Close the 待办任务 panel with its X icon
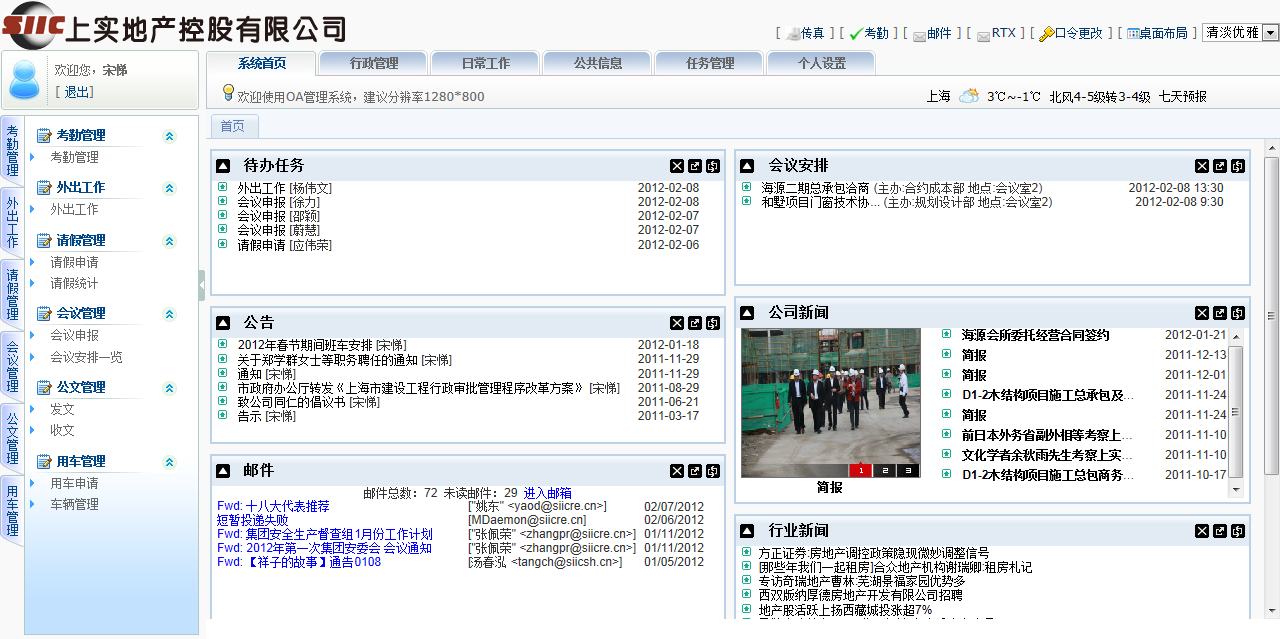 click(x=677, y=166)
